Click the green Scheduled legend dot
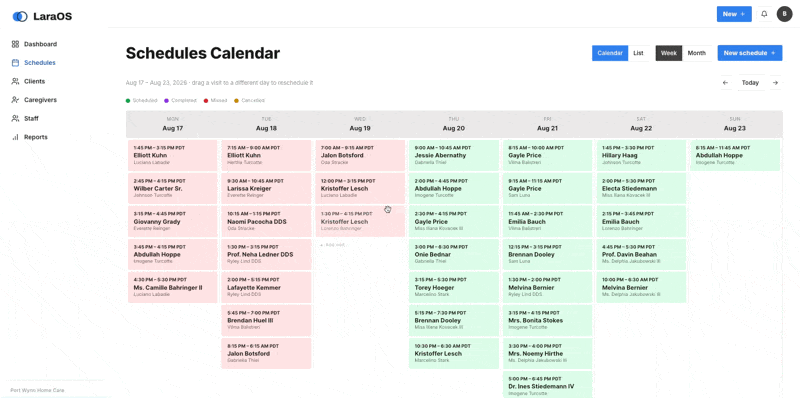800x398 pixels. pyautogui.click(x=128, y=101)
